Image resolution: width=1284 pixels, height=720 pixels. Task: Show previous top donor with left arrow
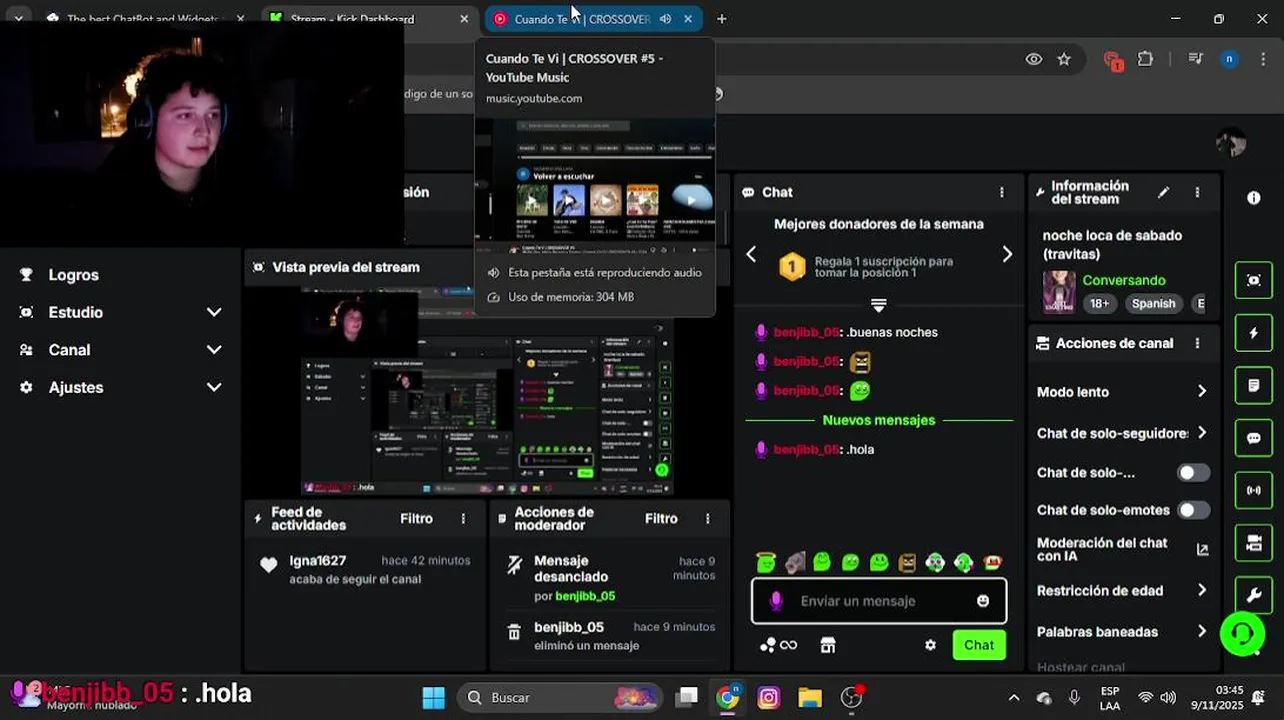click(x=751, y=254)
